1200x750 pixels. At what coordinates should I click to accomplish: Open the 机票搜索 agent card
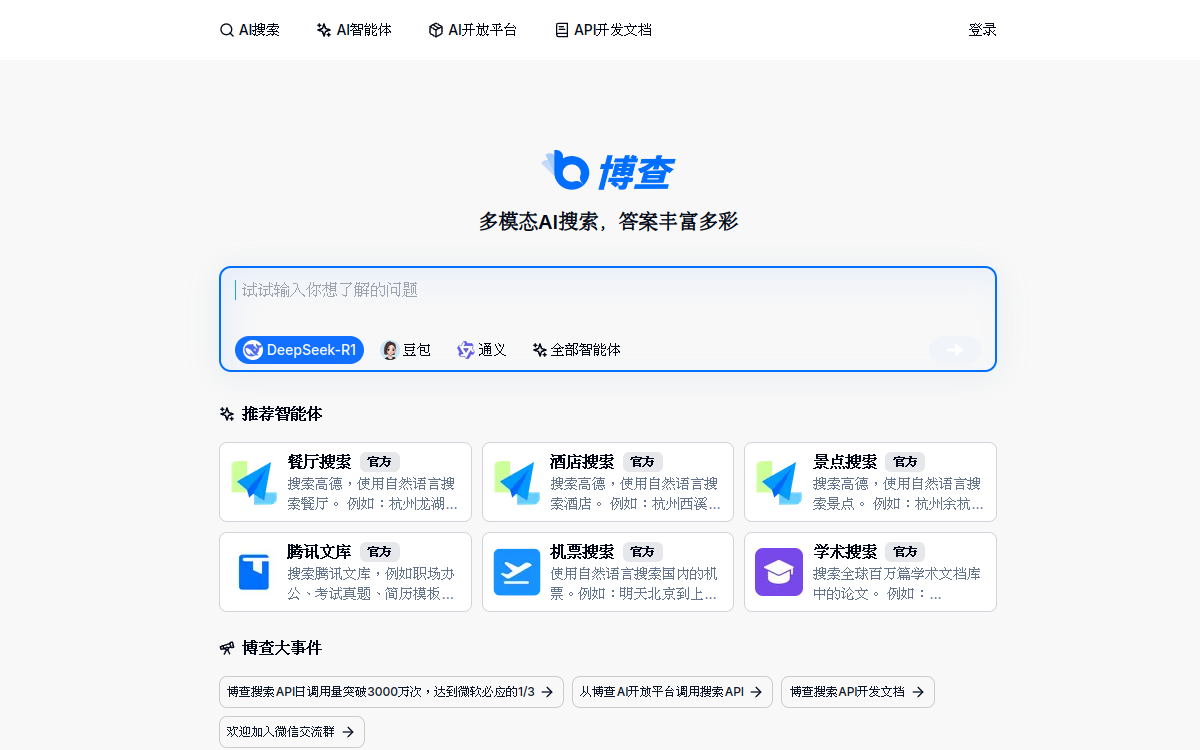tap(608, 572)
